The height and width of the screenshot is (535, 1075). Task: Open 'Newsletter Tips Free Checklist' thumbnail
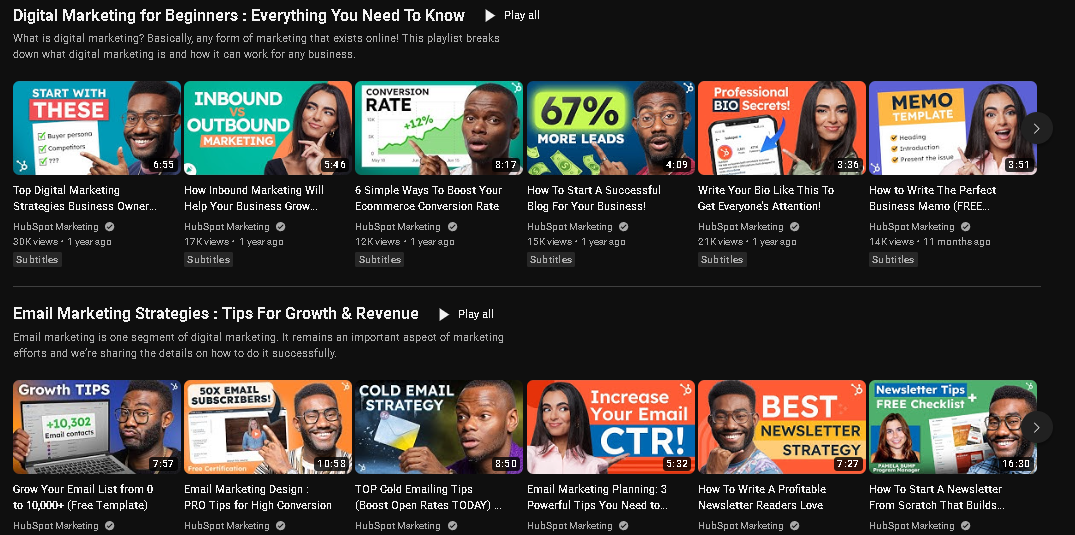[x=953, y=427]
